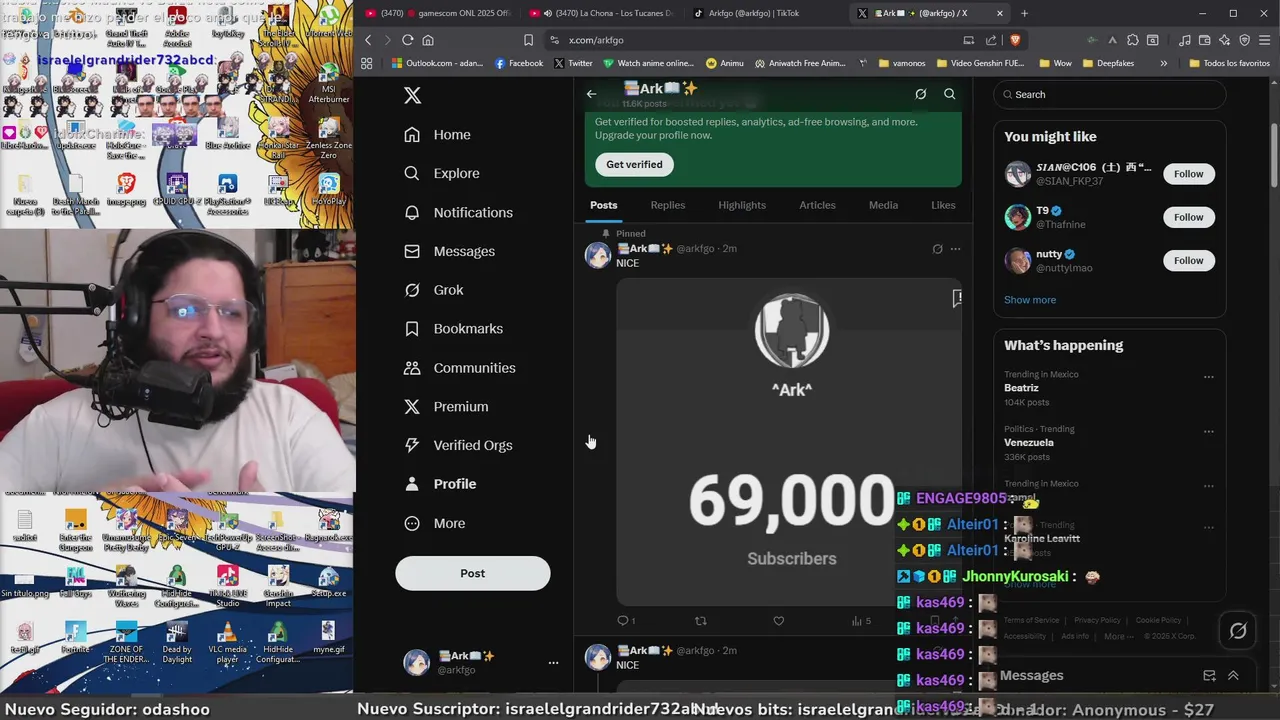The width and height of the screenshot is (1280, 720).
Task: Click search icon in profile header
Action: [949, 94]
